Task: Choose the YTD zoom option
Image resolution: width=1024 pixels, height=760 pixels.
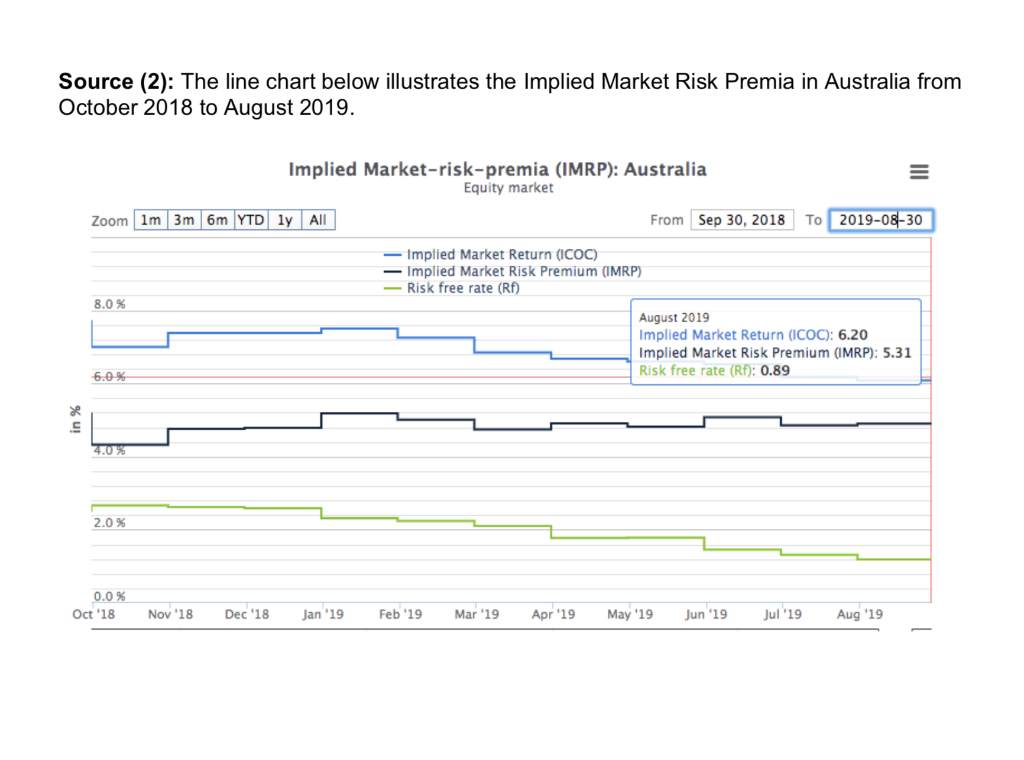Action: pos(250,219)
